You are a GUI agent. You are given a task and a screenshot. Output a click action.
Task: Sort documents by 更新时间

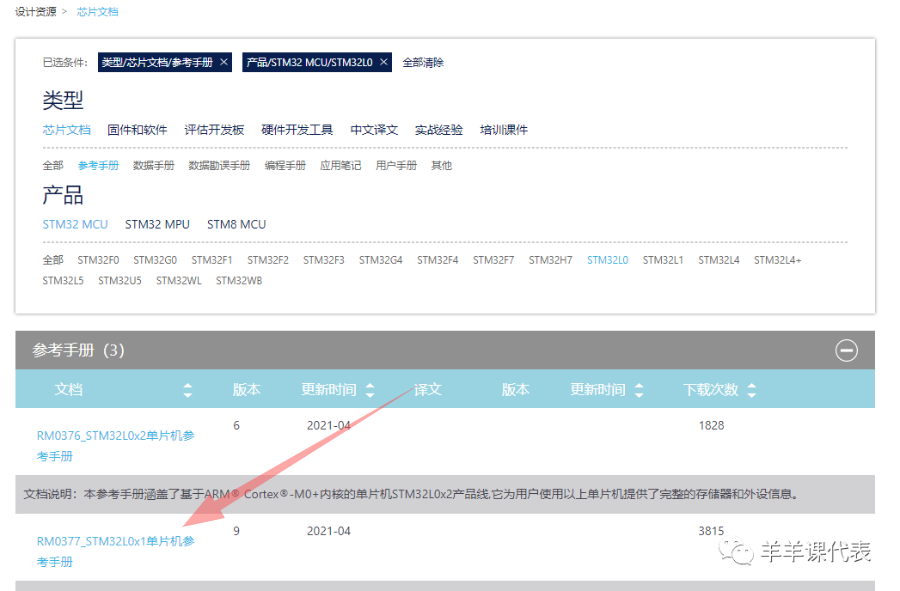coord(367,389)
